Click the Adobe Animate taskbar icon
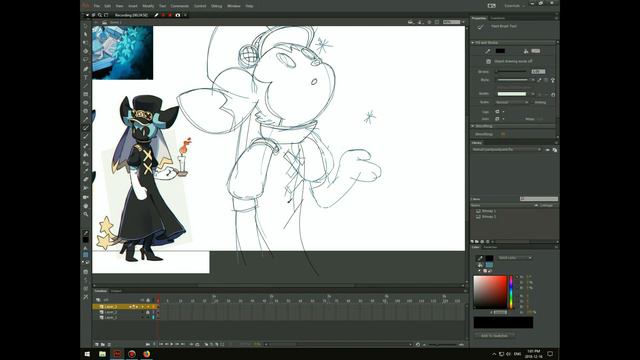This screenshot has width=640, height=360. coord(117,354)
